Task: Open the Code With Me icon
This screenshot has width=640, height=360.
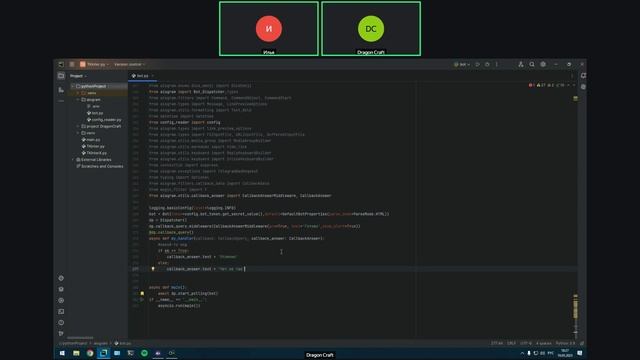Action: click(521, 64)
